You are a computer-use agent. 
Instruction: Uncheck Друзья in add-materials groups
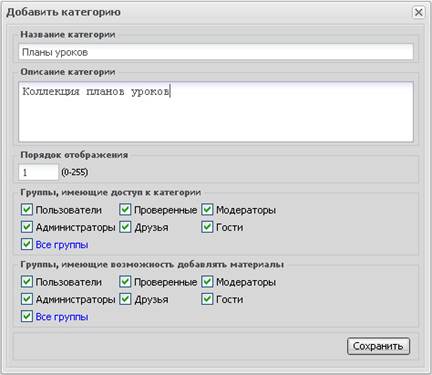[125, 299]
